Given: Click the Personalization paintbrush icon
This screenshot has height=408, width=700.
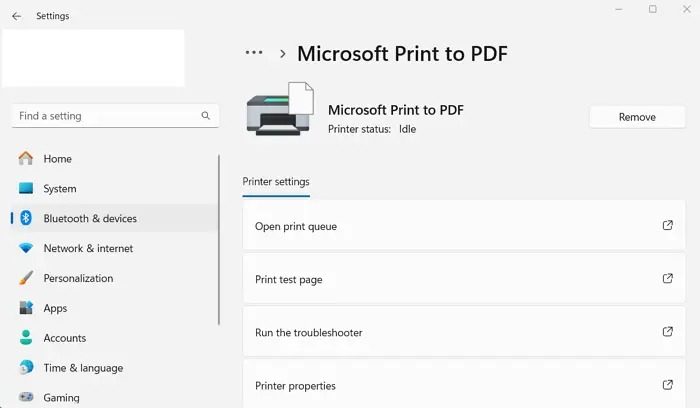Looking at the screenshot, I should point(26,278).
